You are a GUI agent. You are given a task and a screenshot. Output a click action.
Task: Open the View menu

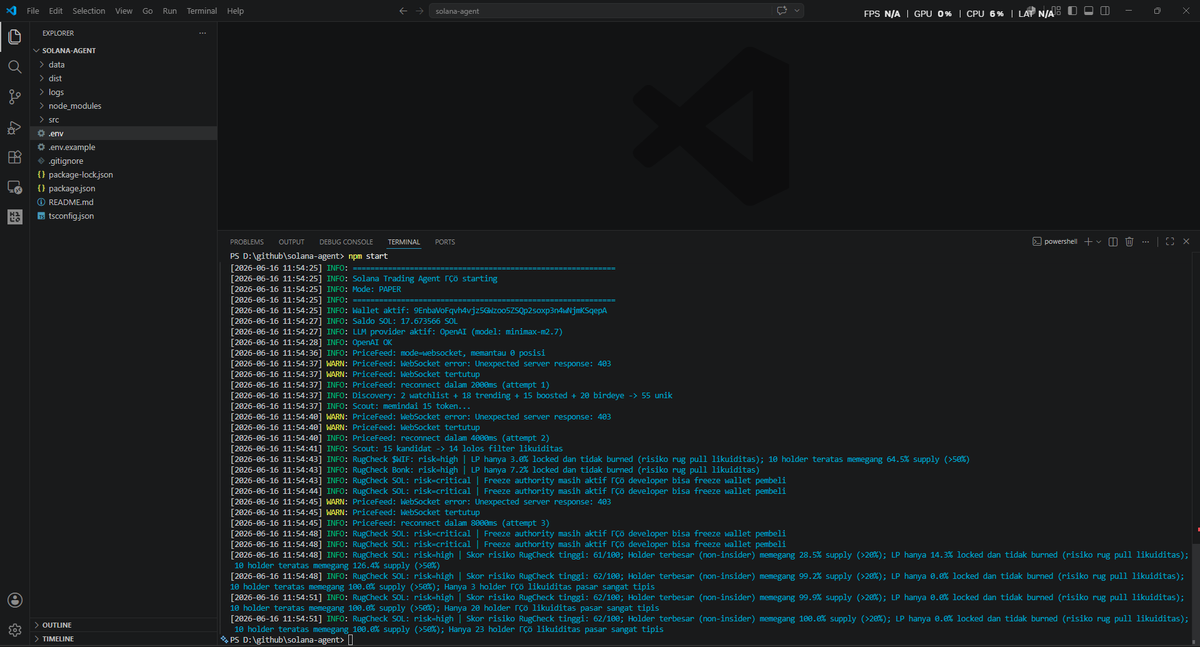point(124,11)
